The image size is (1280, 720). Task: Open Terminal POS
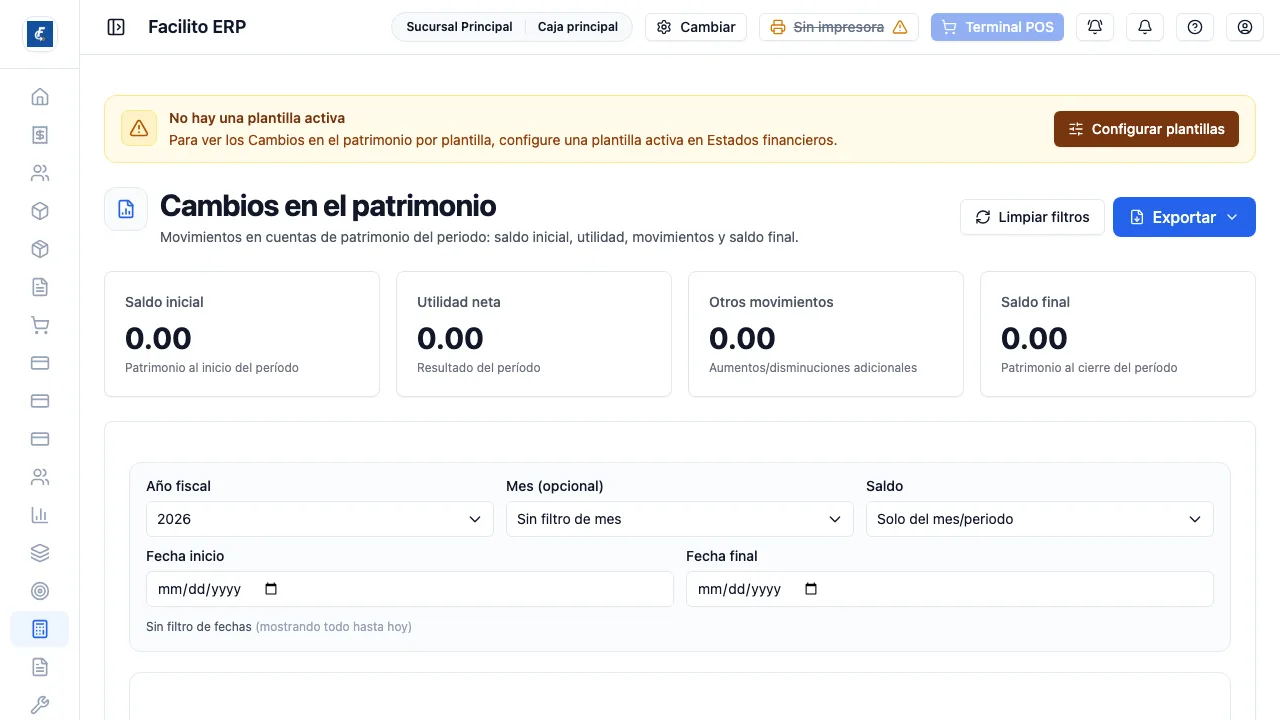coord(997,27)
